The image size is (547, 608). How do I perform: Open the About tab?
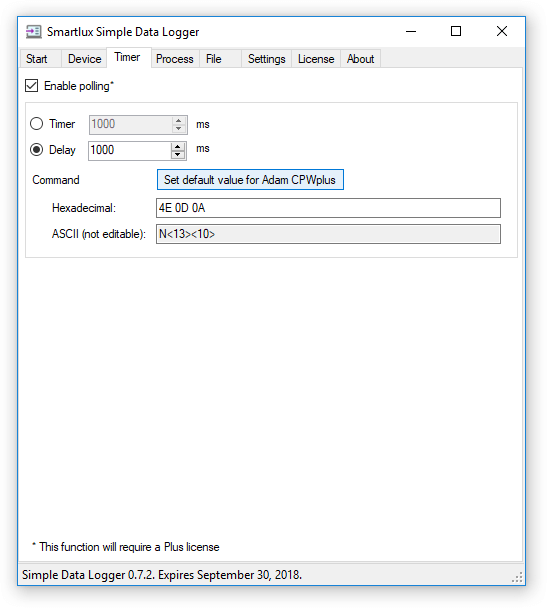[x=360, y=59]
